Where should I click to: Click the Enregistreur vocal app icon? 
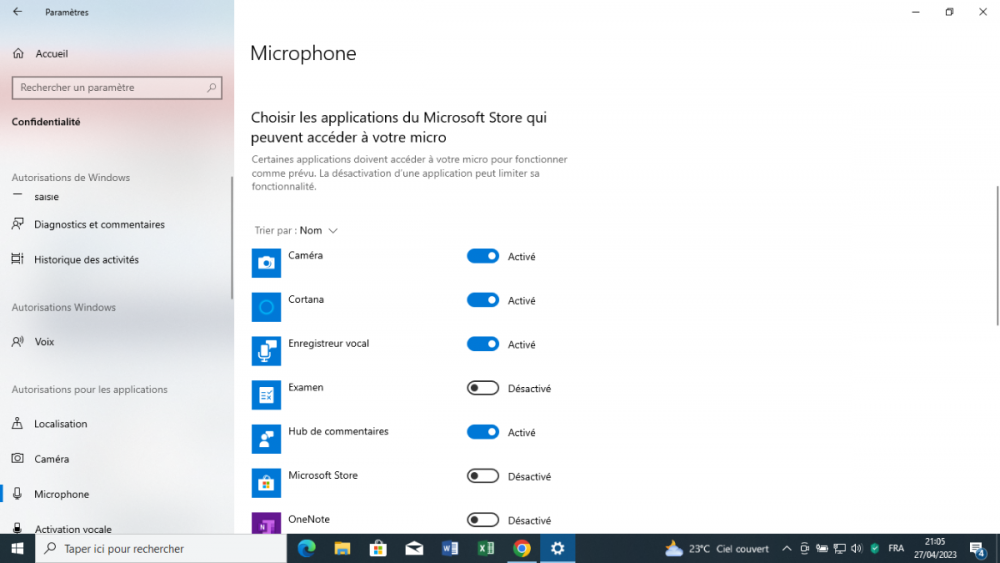coord(266,351)
